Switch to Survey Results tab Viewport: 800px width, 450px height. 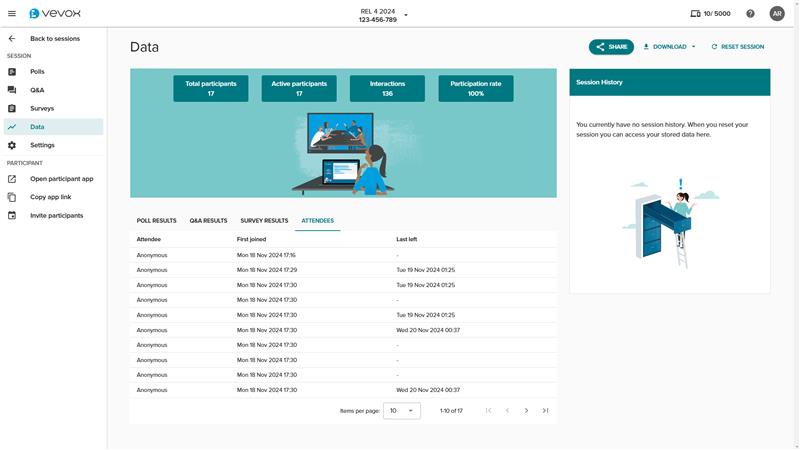click(264, 221)
